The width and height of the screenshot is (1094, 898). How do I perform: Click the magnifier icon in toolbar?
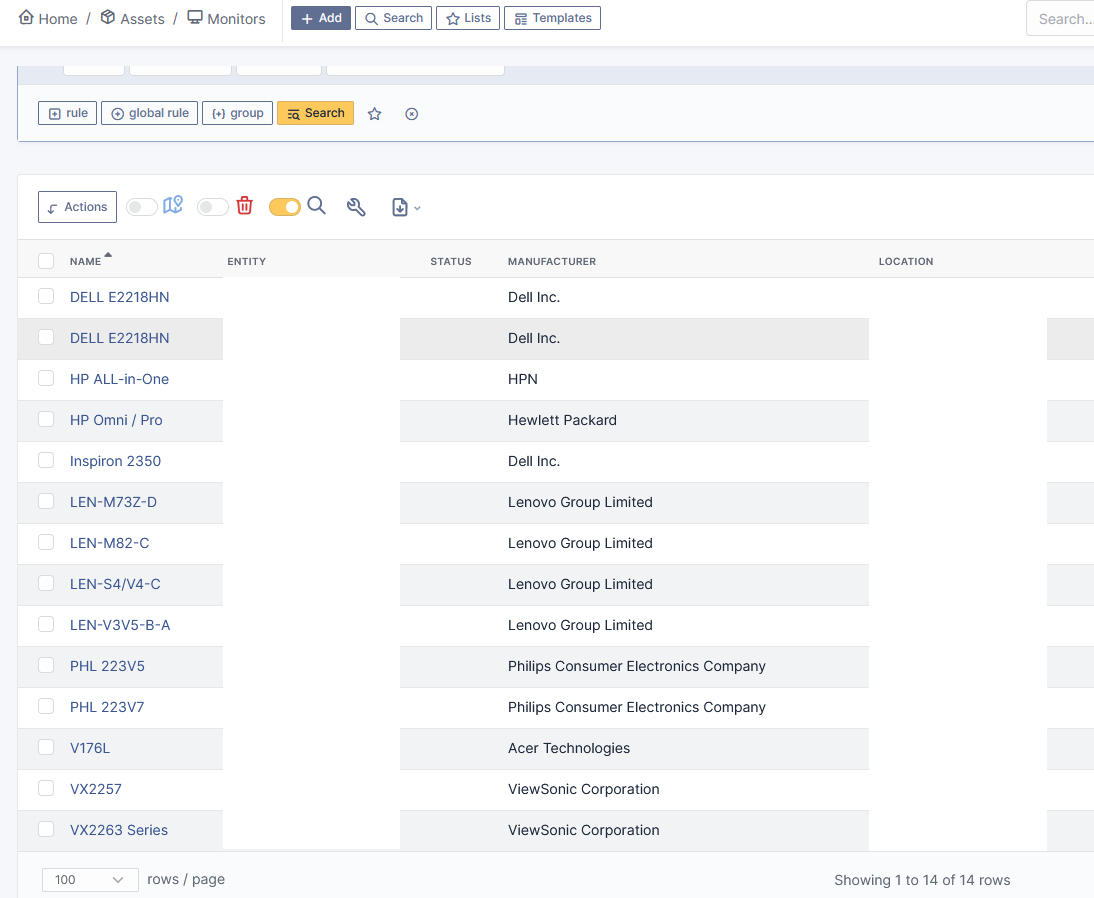(x=317, y=206)
